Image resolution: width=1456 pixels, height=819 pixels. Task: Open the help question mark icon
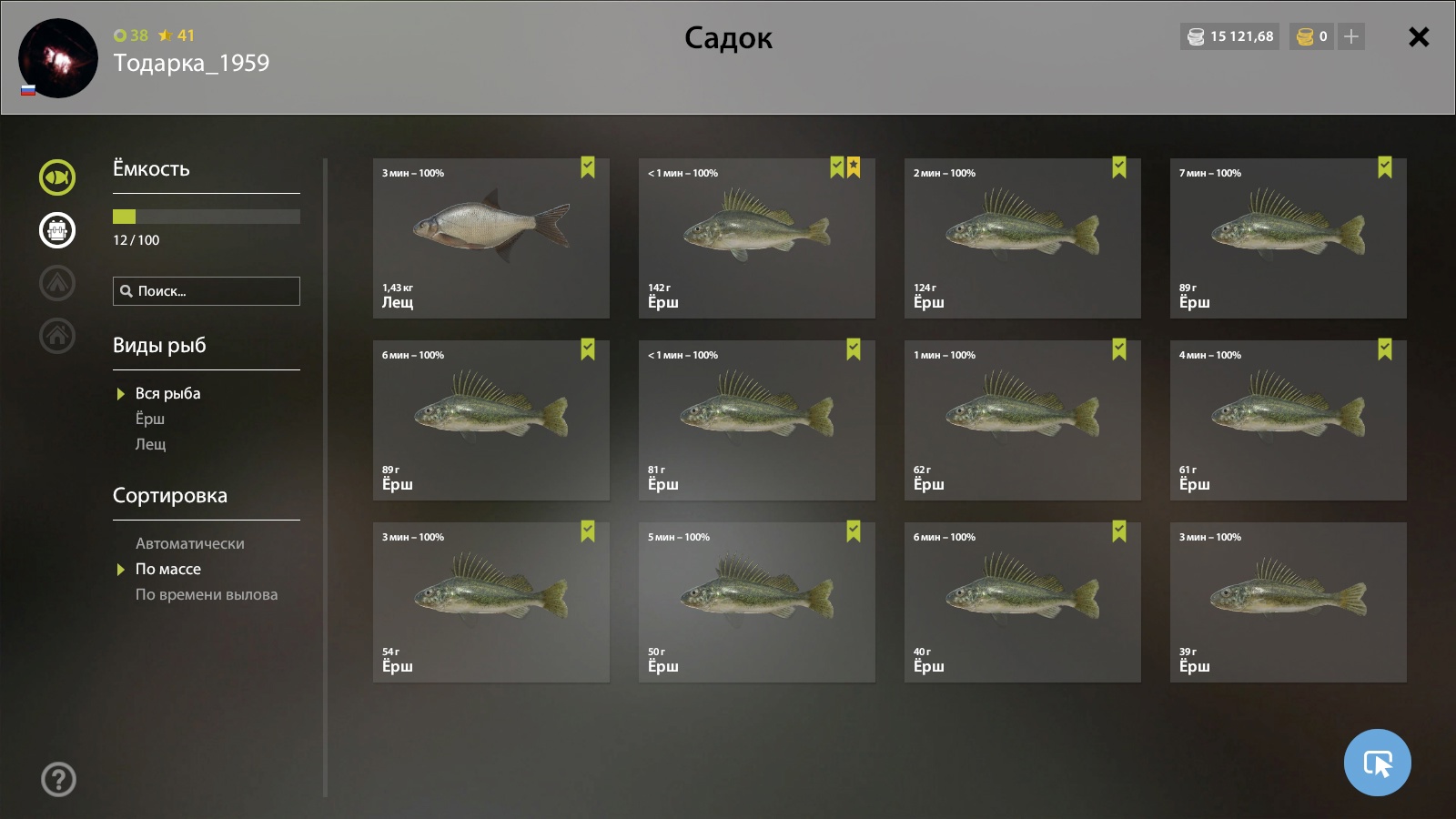pyautogui.click(x=58, y=779)
